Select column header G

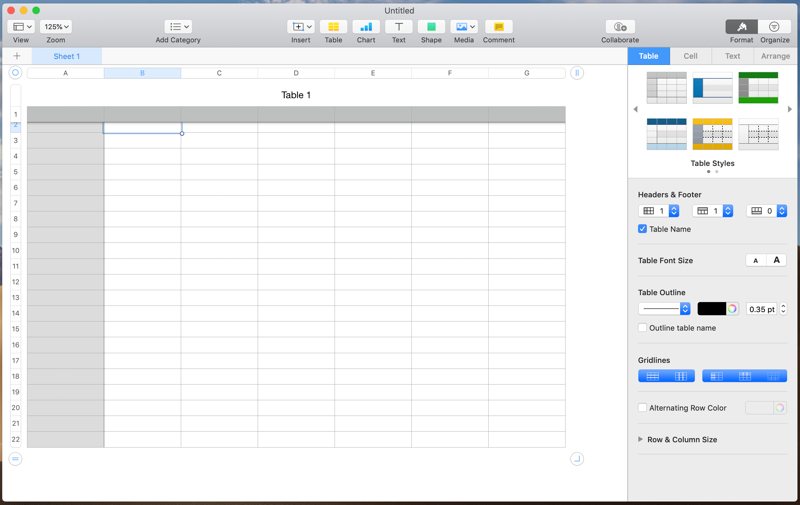[x=527, y=73]
